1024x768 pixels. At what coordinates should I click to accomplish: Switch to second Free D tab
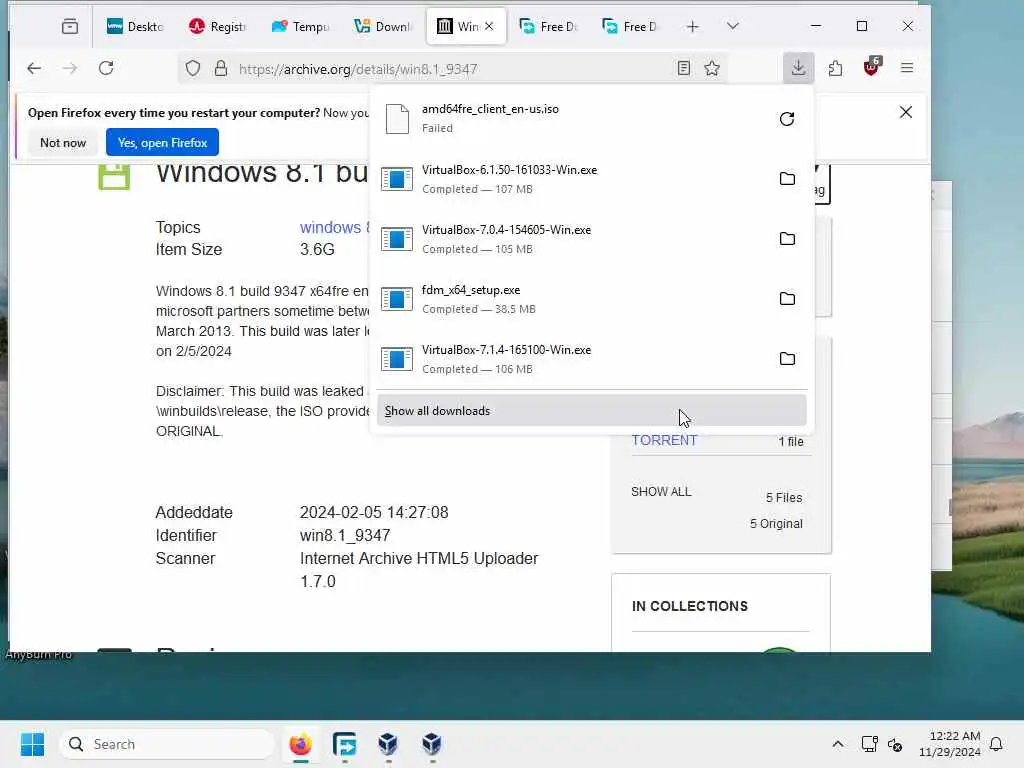point(631,27)
